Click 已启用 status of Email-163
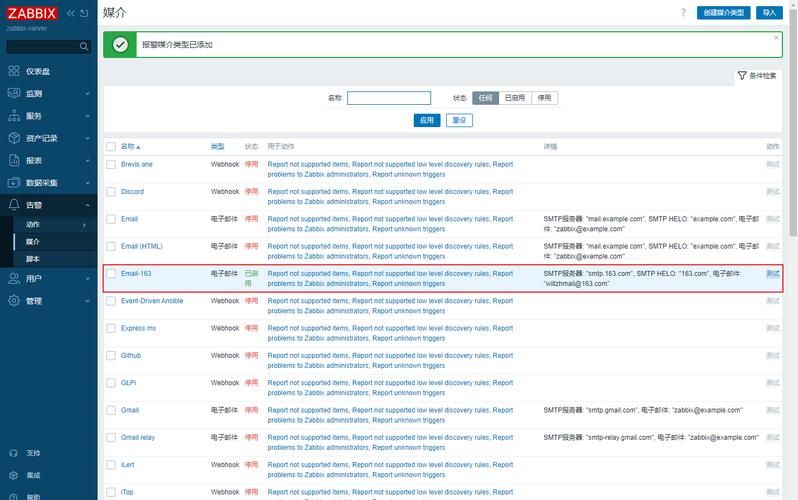This screenshot has height=500, width=798. (251, 279)
